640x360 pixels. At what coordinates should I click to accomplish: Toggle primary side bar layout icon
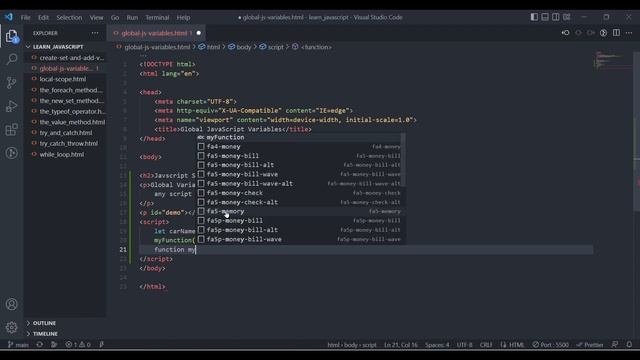pyautogui.click(x=534, y=17)
